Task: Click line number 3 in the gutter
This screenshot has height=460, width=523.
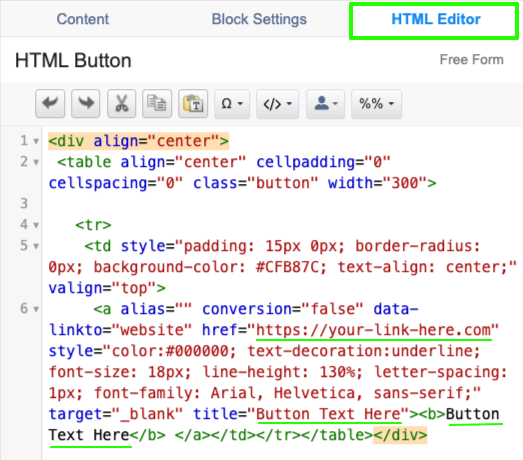Action: tap(24, 203)
